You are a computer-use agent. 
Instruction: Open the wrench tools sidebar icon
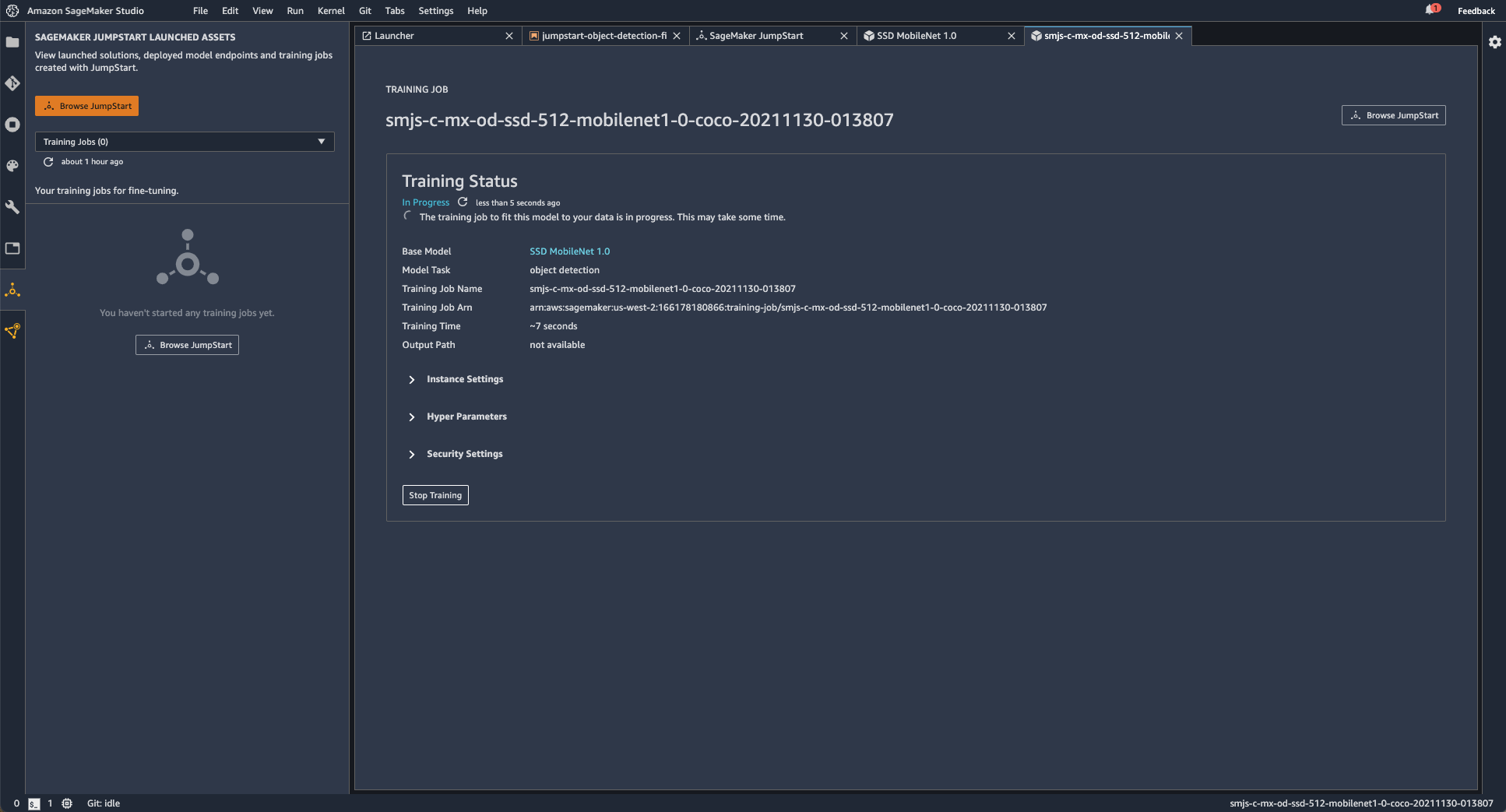12,207
